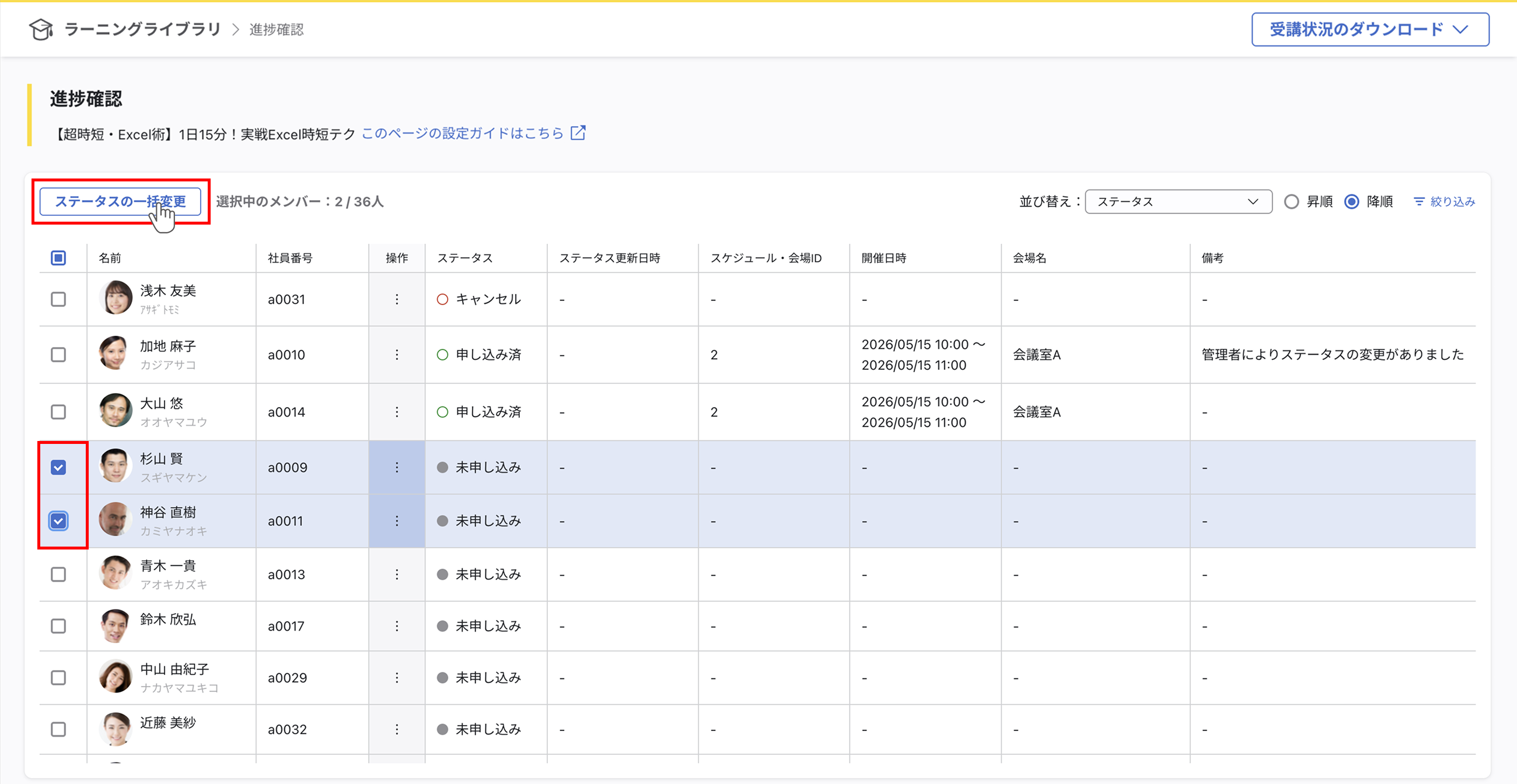The width and height of the screenshot is (1517, 784).
Task: Open the kebab action menu for 神谷 直樹
Action: coord(396,520)
